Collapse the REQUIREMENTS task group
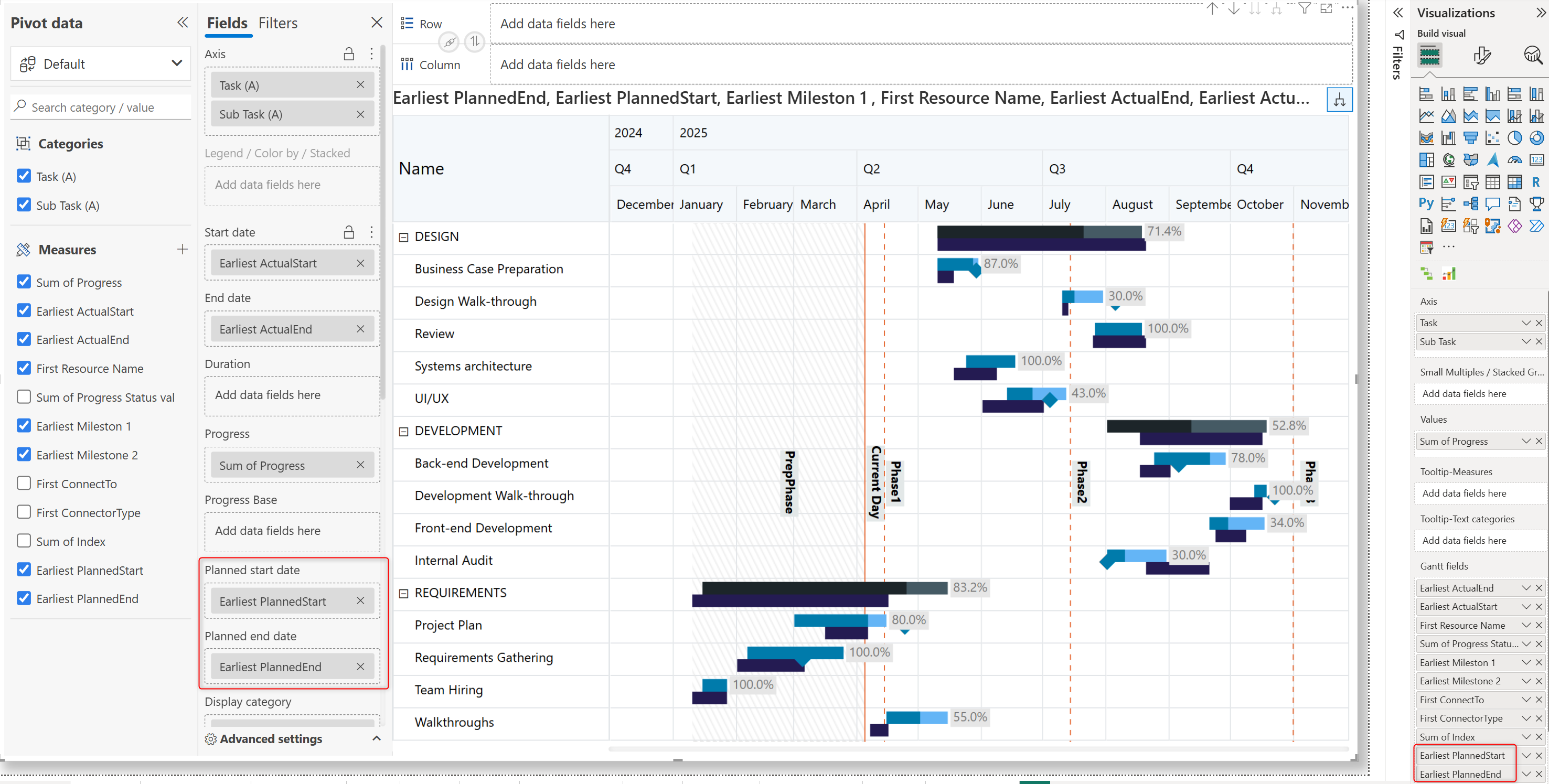 pyautogui.click(x=403, y=594)
